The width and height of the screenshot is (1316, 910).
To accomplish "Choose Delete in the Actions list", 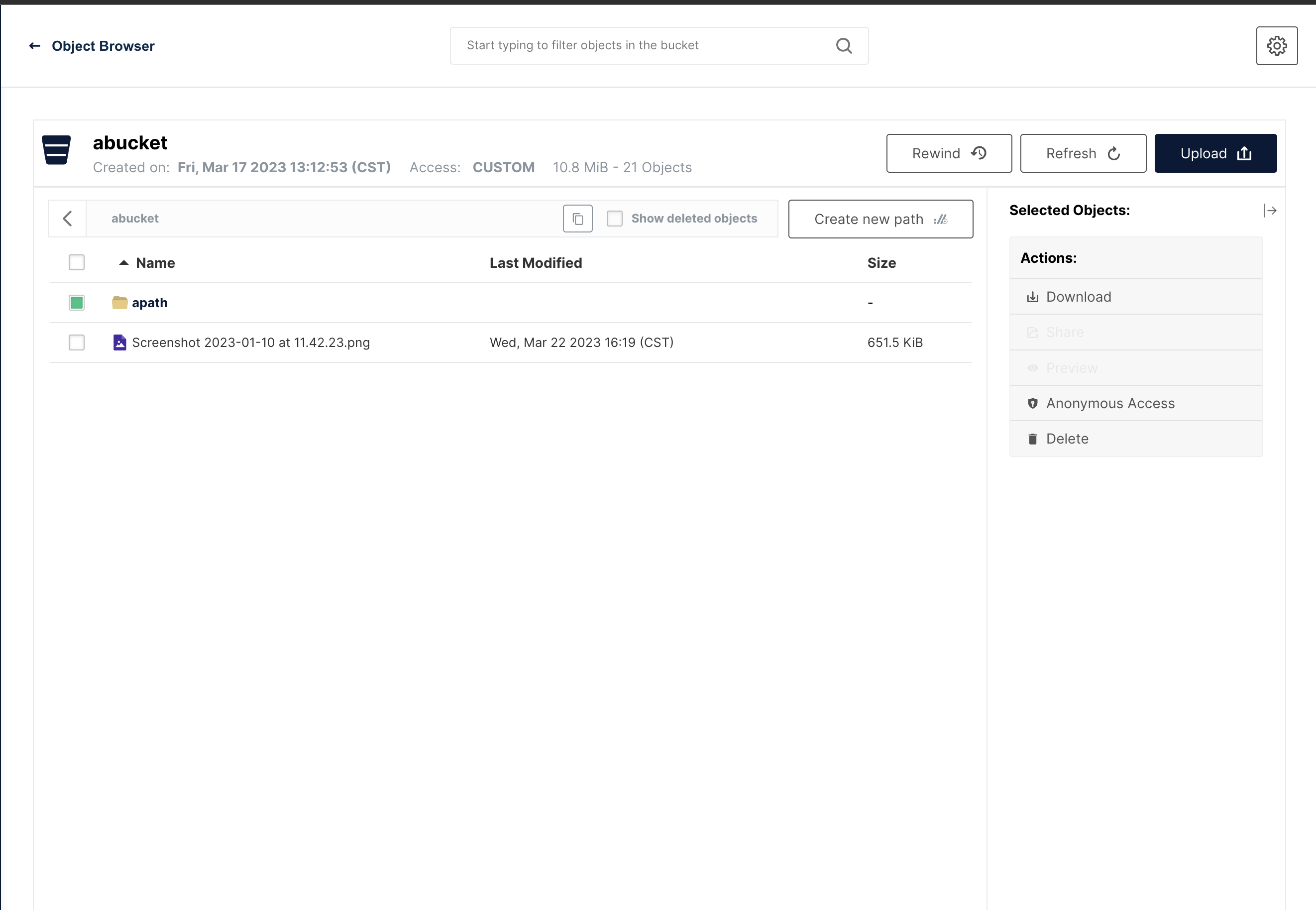I will [1136, 439].
